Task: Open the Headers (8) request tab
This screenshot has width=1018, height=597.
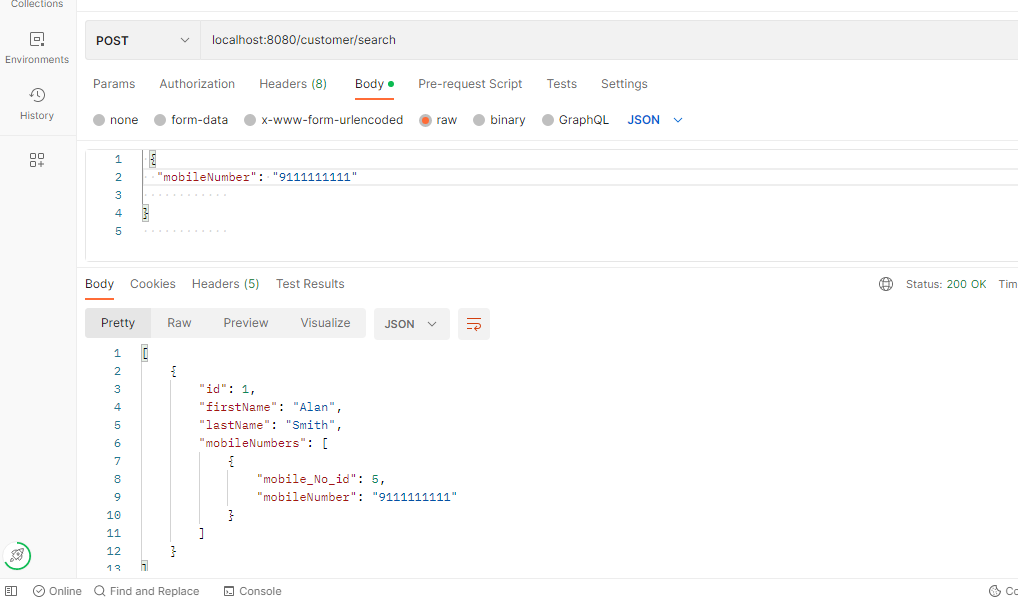Action: 293,84
